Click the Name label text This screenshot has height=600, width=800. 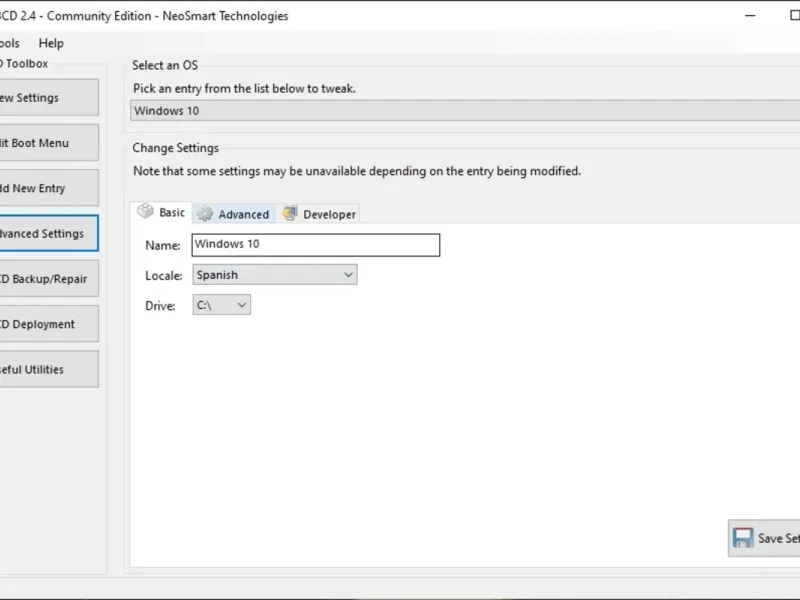click(163, 245)
